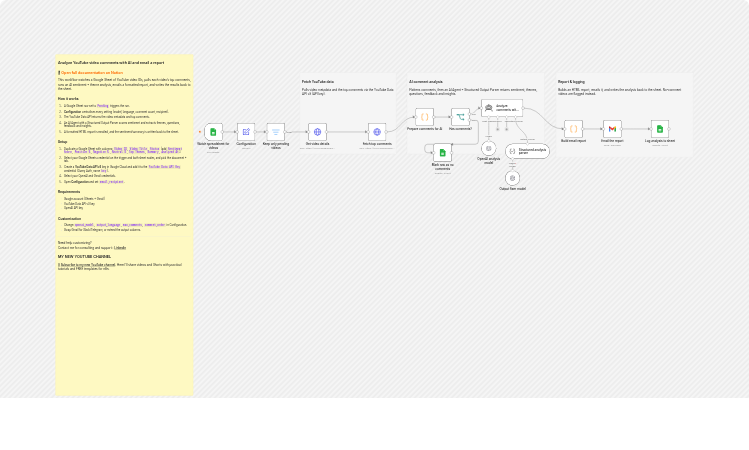Image resolution: width=749 pixels, height=450 pixels.
Task: Click the 'Get video details' node label
Action: (317, 144)
